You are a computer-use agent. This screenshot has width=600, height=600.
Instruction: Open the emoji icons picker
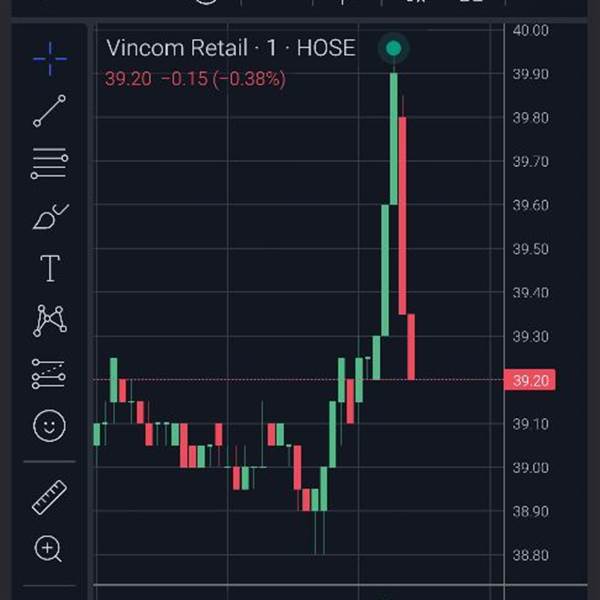[x=49, y=426]
